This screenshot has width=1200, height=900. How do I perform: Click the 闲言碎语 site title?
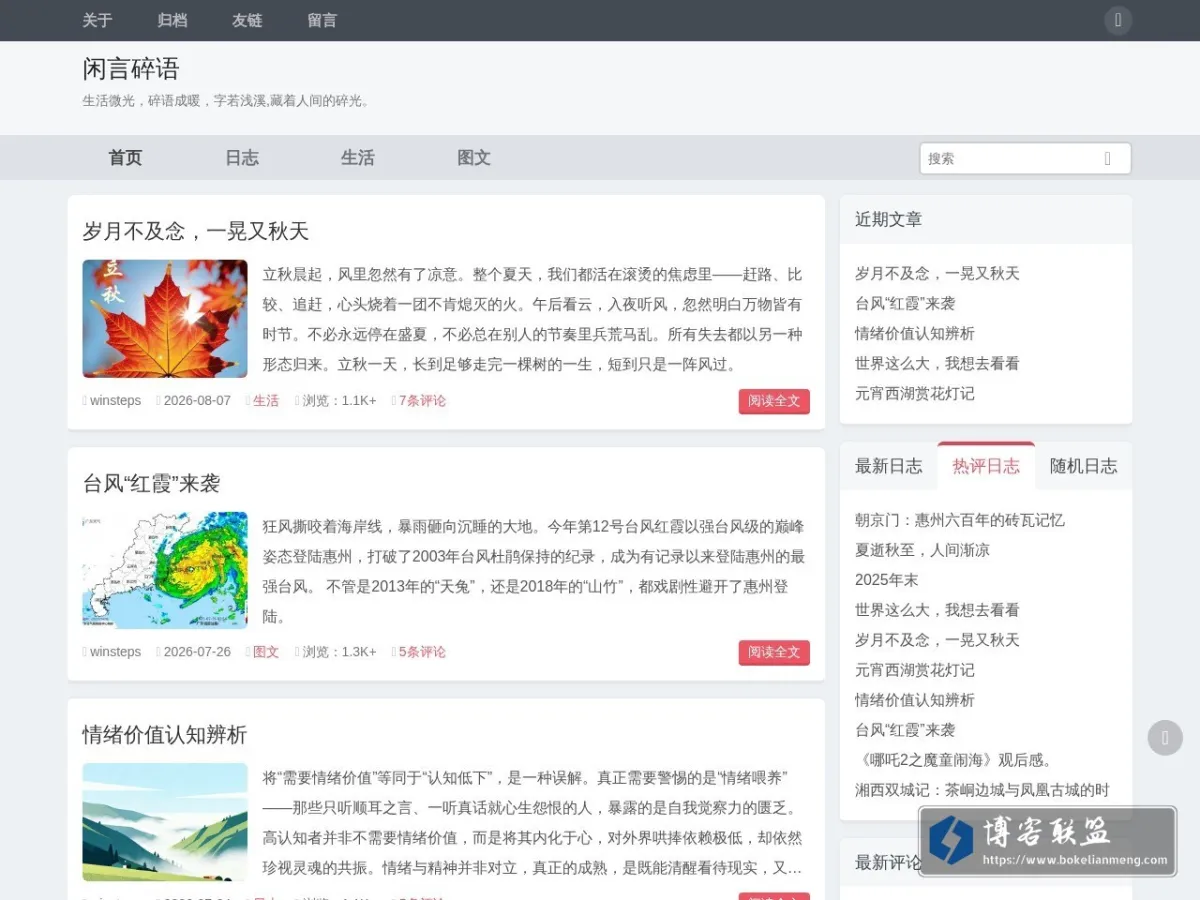[x=131, y=69]
